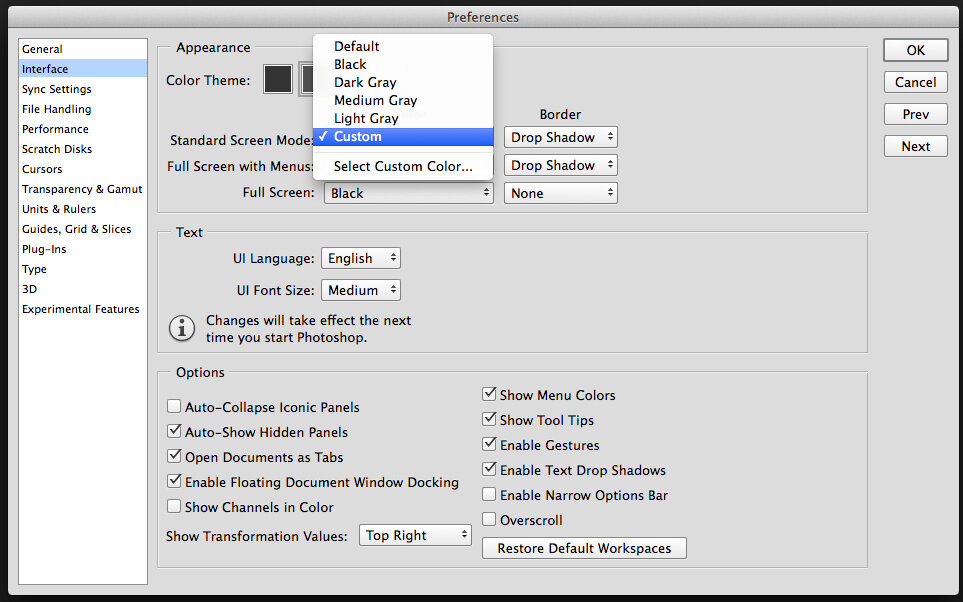Open 3D preferences category
Image resolution: width=963 pixels, height=602 pixels.
83,289
